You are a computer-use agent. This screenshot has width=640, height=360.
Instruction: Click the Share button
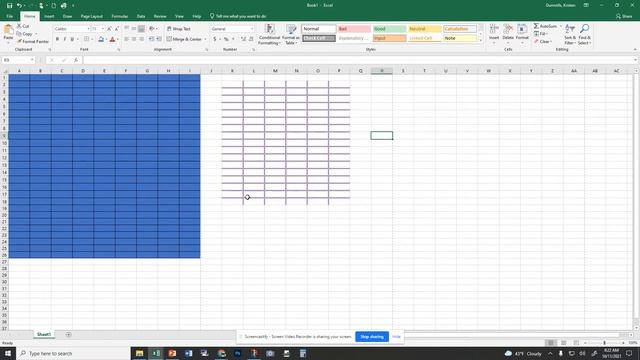[x=624, y=16]
